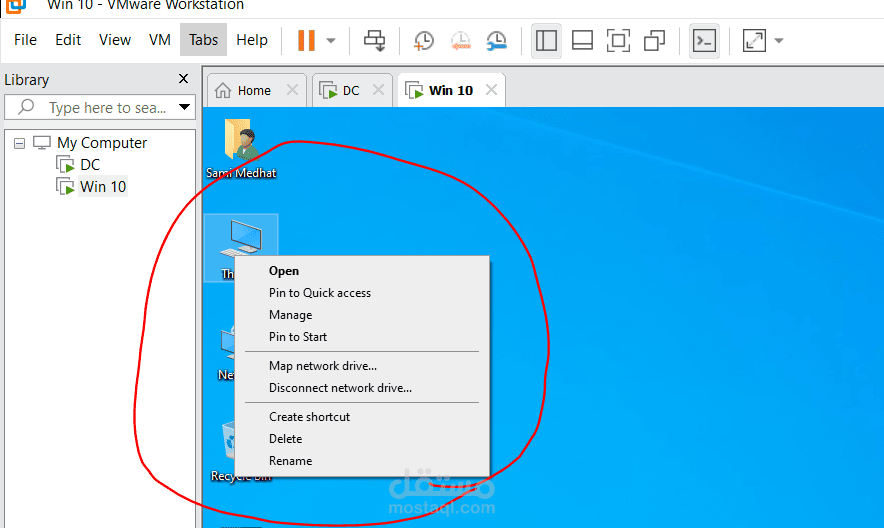Choose Disconnect network drive
The image size is (884, 528).
click(362, 388)
